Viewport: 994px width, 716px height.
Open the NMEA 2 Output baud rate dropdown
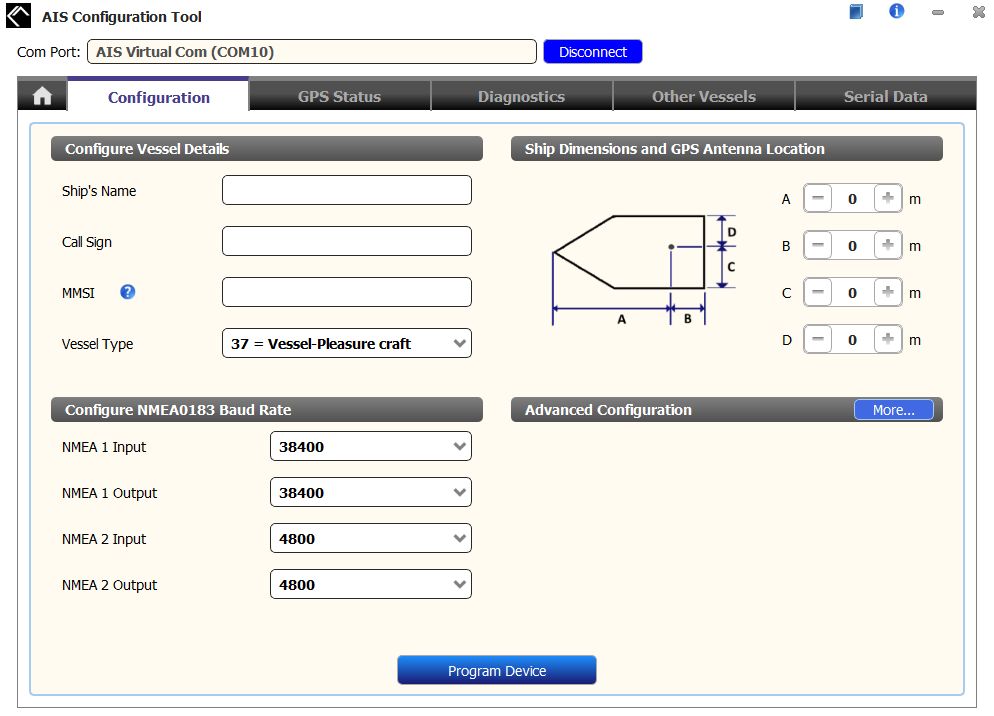(x=370, y=584)
